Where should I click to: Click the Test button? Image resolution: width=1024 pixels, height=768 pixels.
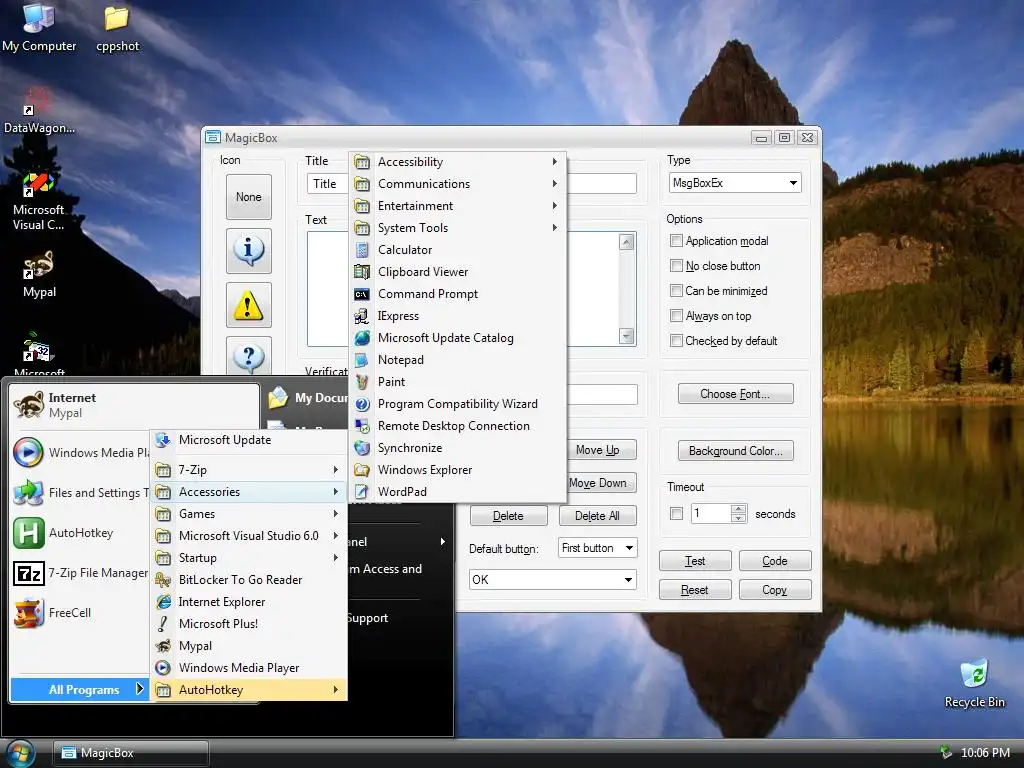coord(695,561)
